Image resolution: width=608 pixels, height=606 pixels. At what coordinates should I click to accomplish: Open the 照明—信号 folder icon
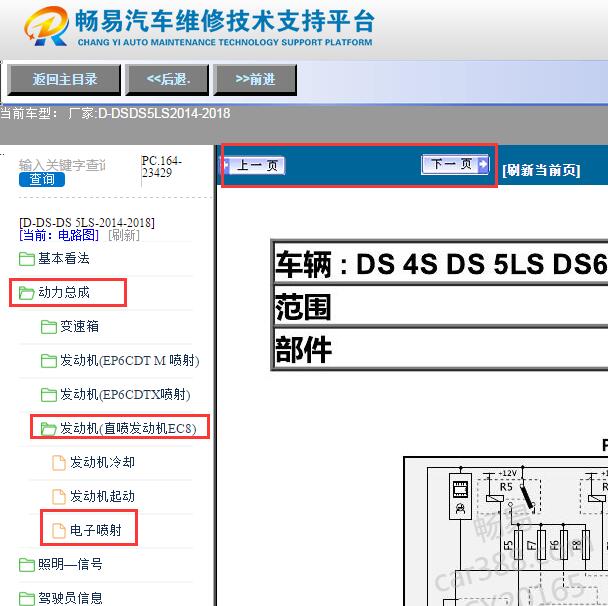click(27, 565)
